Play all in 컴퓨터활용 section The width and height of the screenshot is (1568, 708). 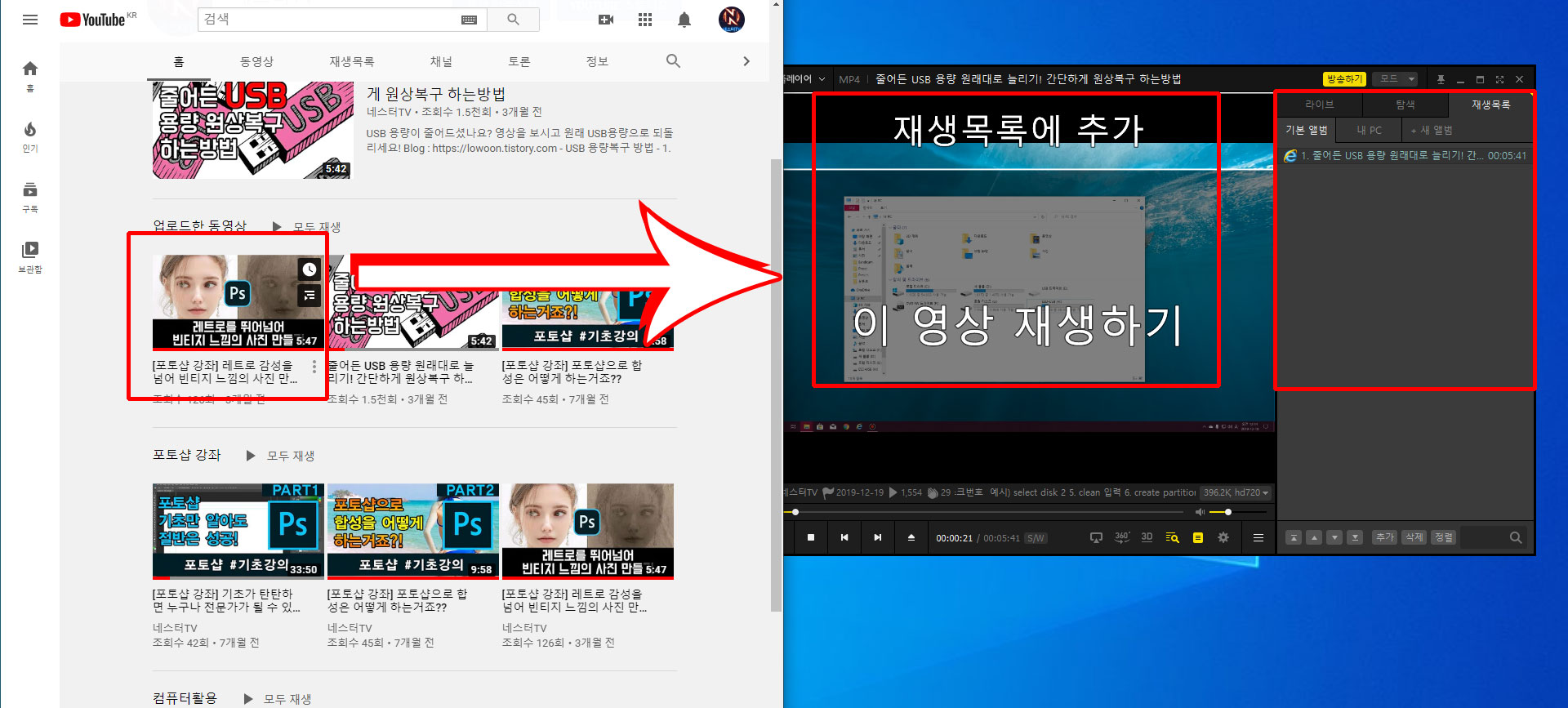(278, 699)
